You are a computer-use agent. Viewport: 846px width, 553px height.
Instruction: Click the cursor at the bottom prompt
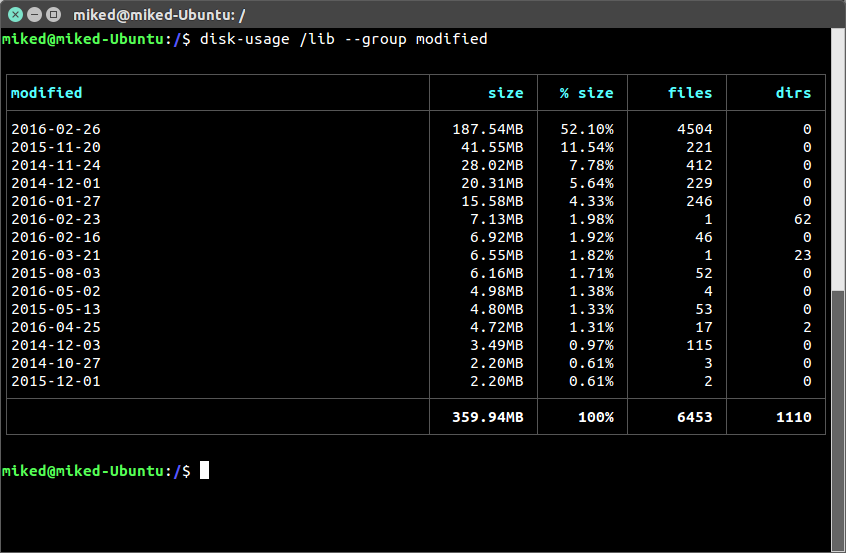coord(204,470)
